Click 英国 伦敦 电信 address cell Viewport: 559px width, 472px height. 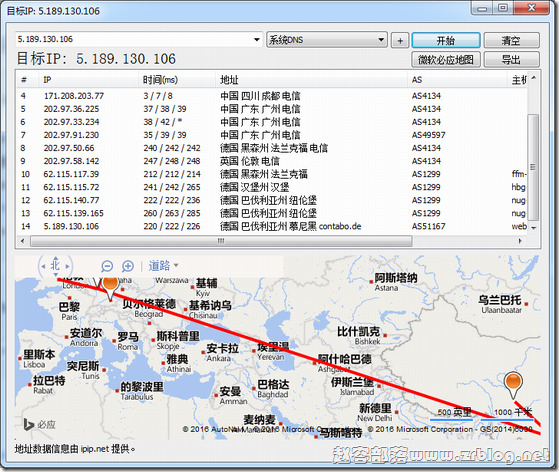coord(250,161)
